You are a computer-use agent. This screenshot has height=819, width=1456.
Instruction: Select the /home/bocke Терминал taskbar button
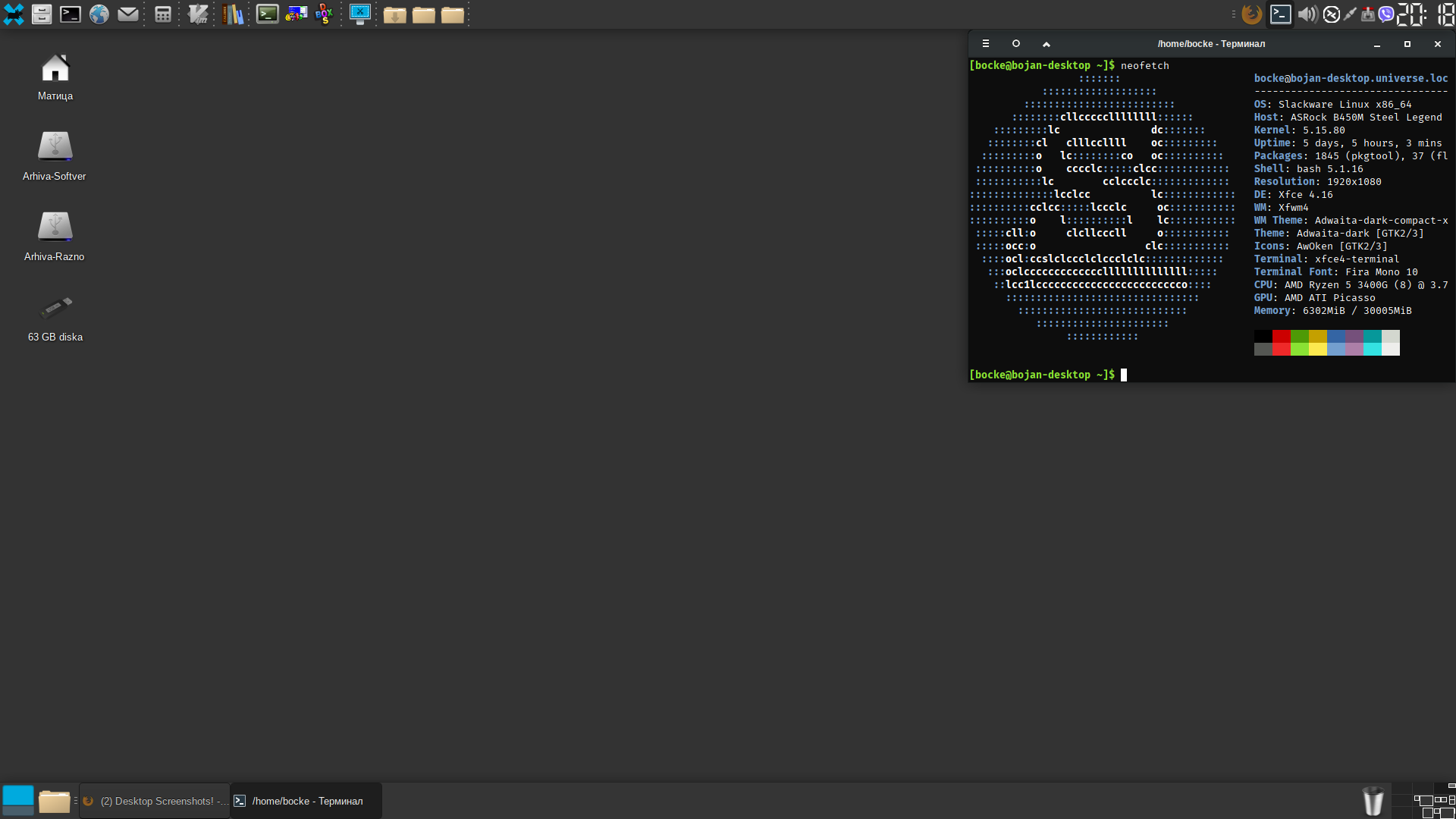[x=306, y=801]
